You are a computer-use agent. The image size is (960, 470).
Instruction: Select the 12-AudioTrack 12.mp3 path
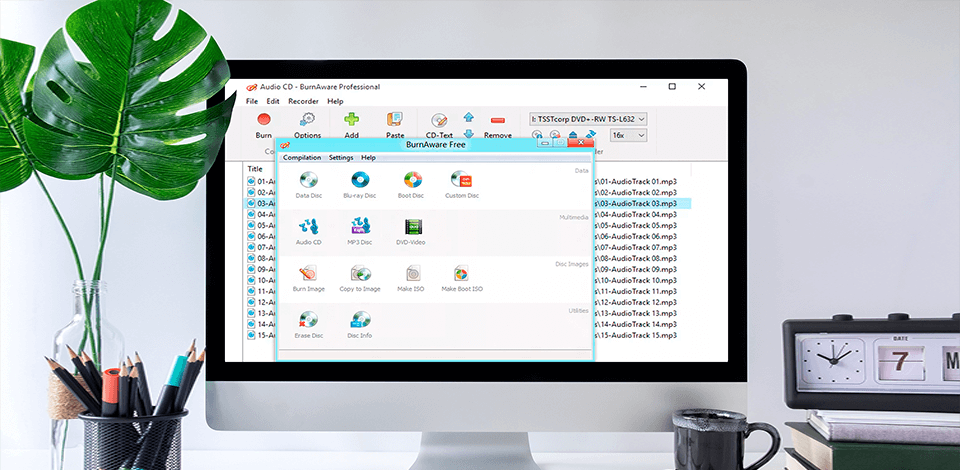[636, 302]
